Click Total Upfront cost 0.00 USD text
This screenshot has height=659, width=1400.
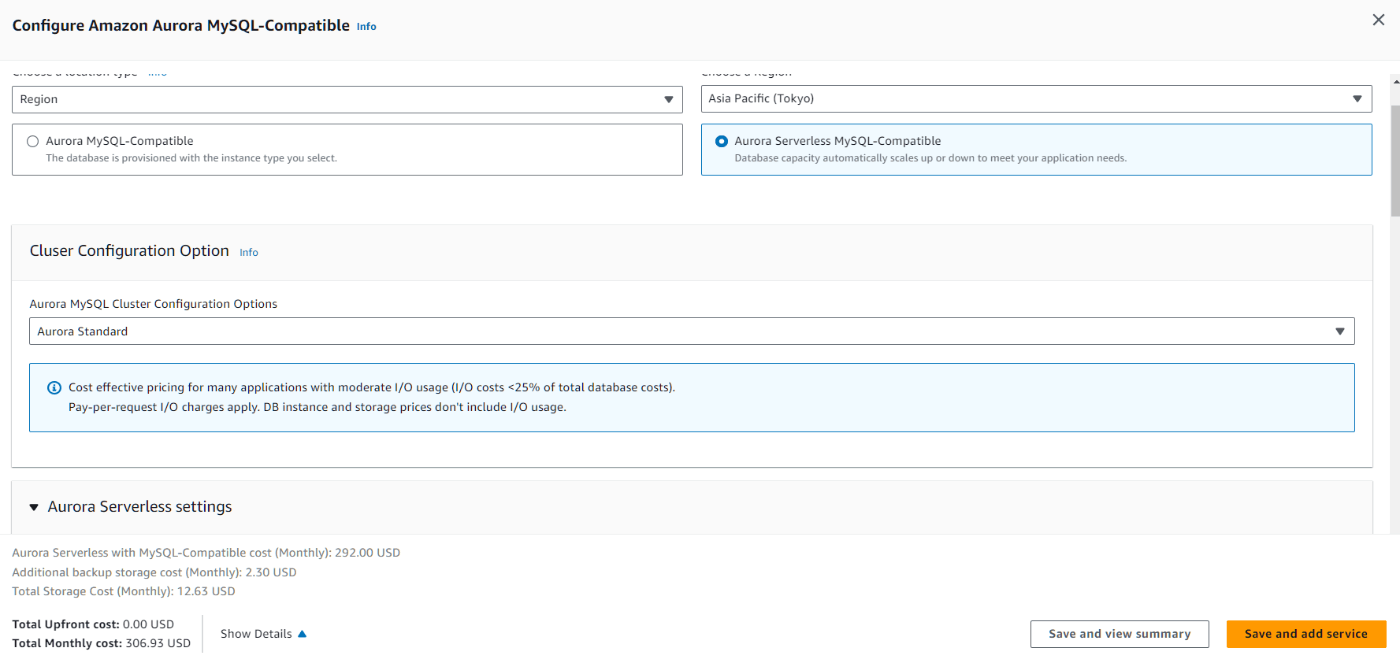93,624
